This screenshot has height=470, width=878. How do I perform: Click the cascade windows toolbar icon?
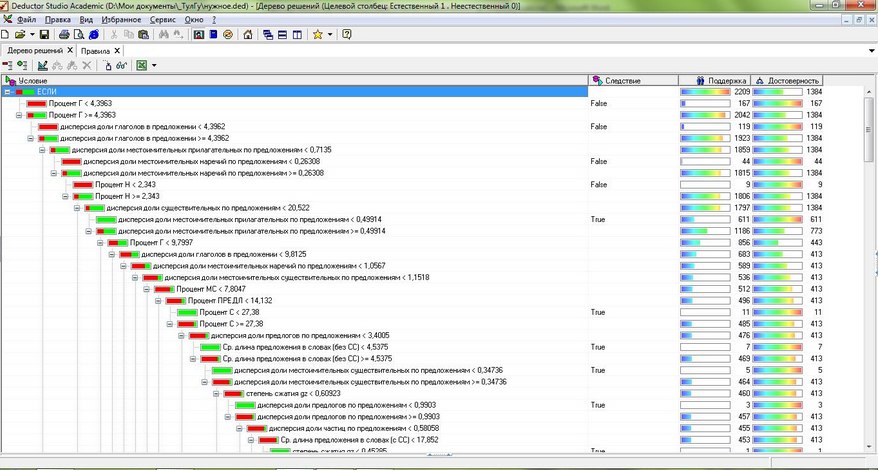tap(268, 34)
